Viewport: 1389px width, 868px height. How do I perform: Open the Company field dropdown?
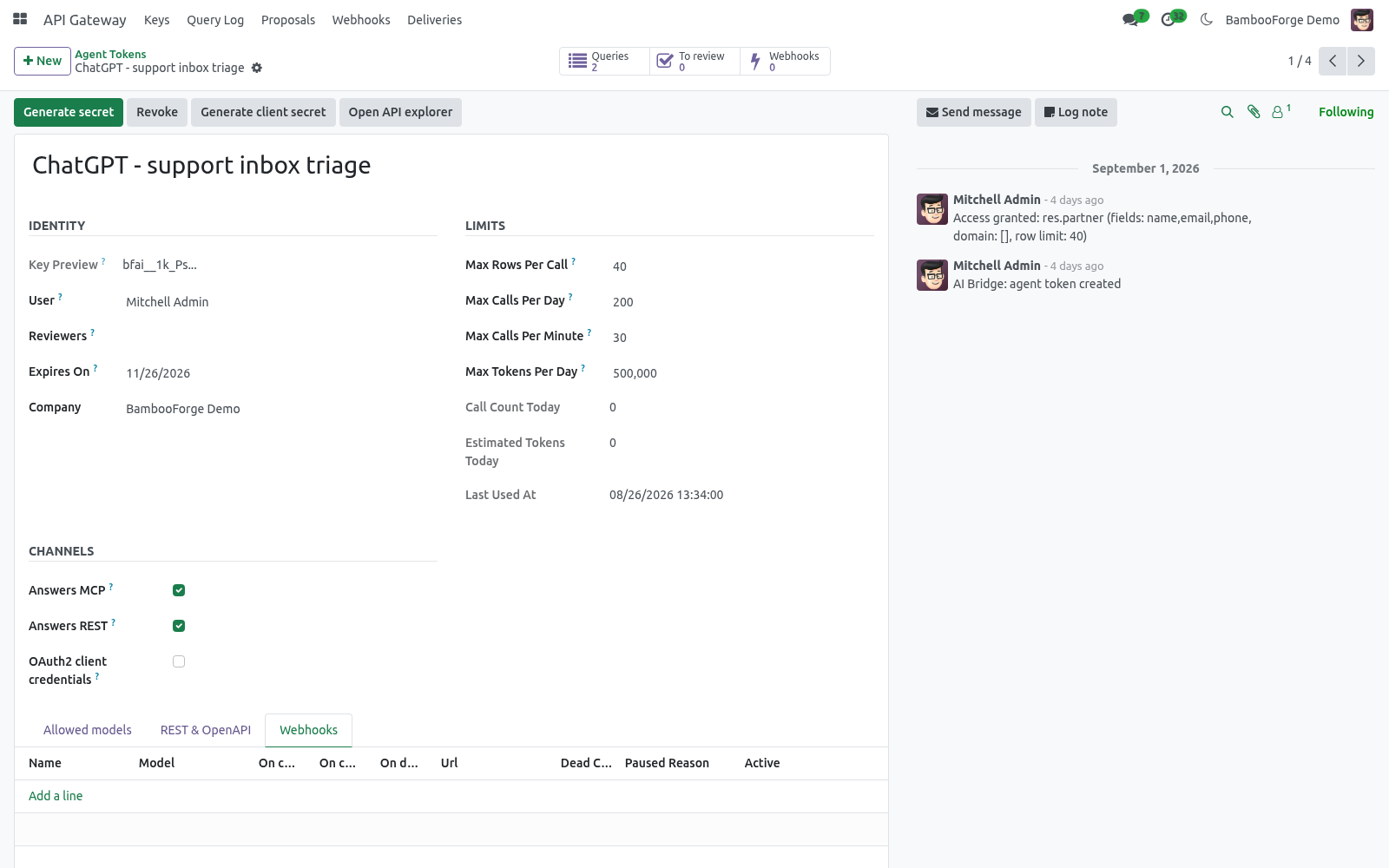(280, 409)
